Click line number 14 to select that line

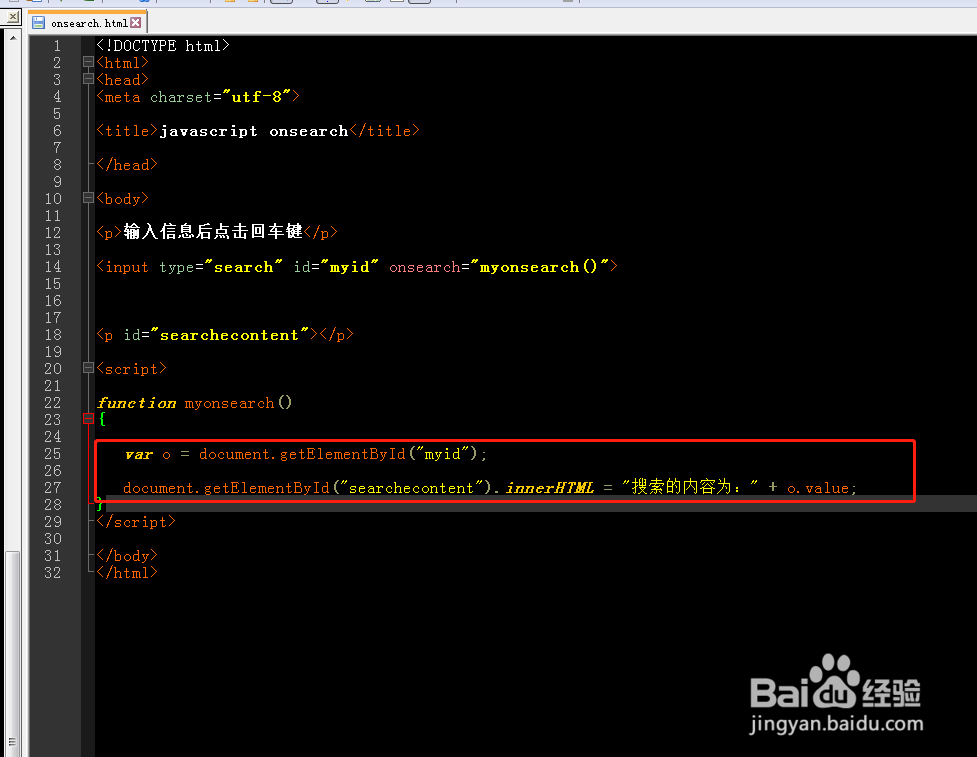(x=52, y=266)
